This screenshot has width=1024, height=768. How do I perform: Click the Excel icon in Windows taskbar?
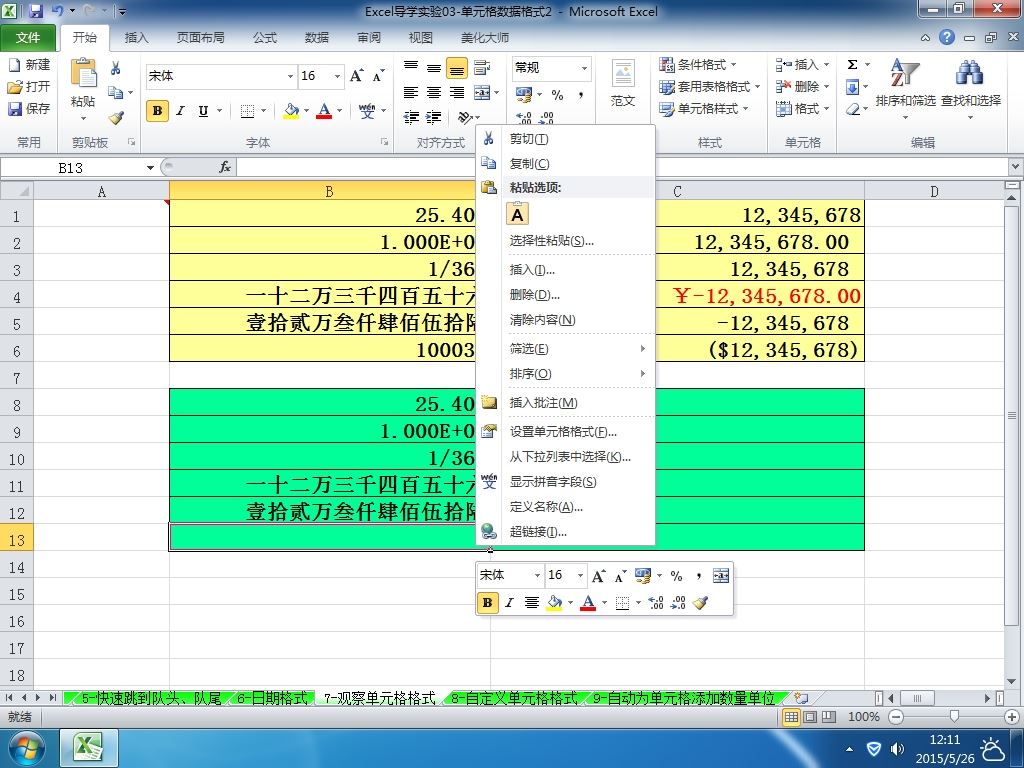click(89, 747)
